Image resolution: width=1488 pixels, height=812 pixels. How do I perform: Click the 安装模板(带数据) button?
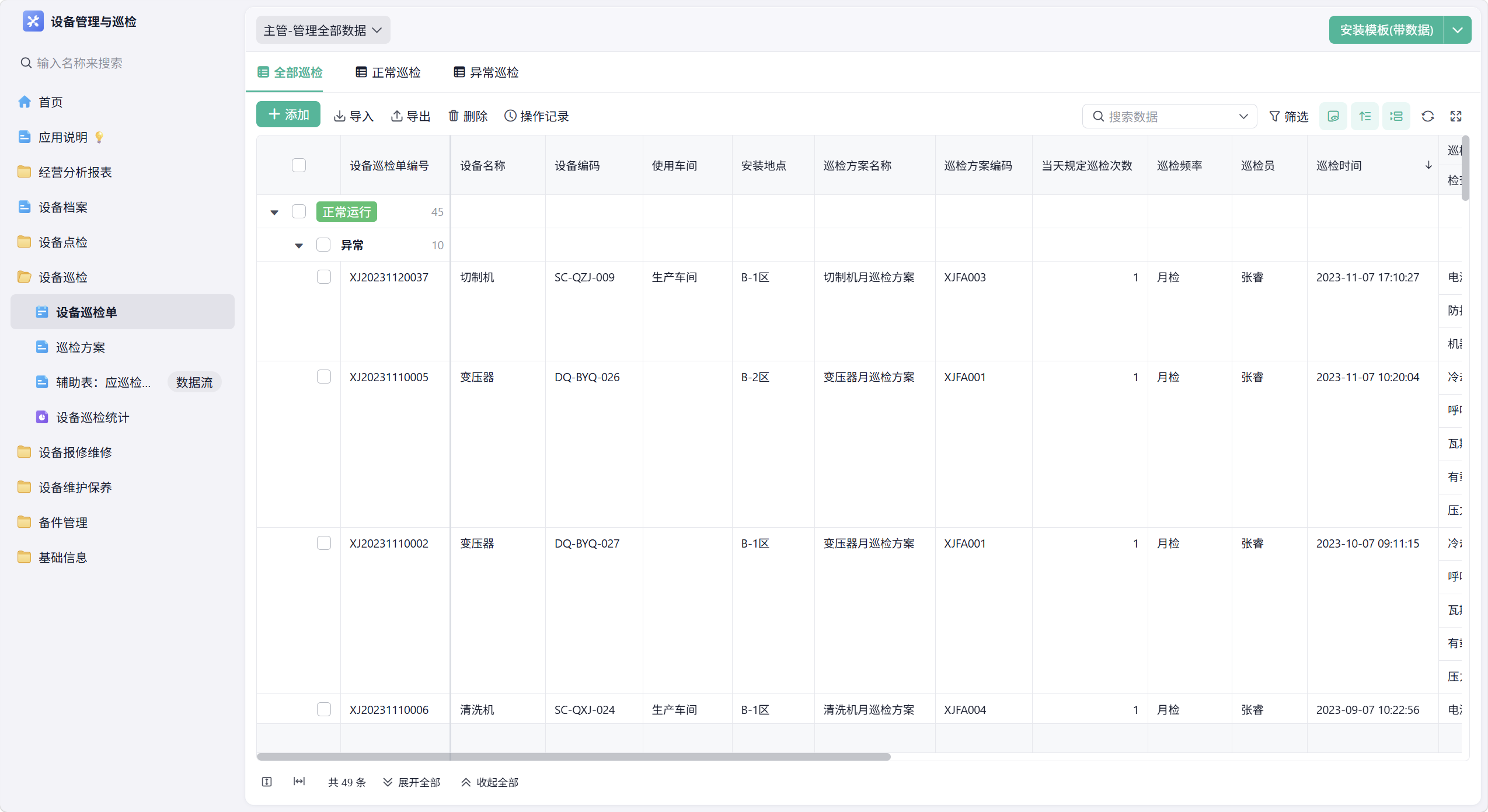pos(1386,30)
